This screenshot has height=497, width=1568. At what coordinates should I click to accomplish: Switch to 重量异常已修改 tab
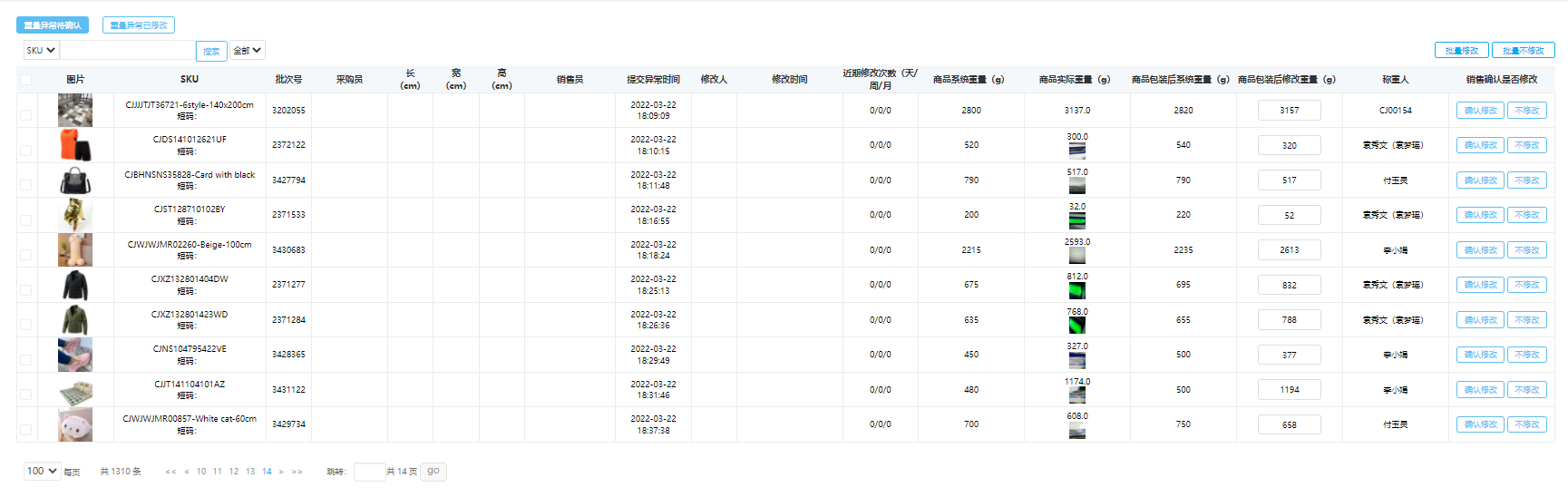(139, 25)
